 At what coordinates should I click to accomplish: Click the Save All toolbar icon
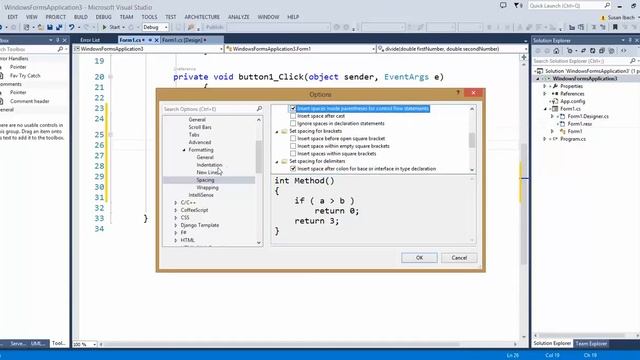click(x=59, y=27)
